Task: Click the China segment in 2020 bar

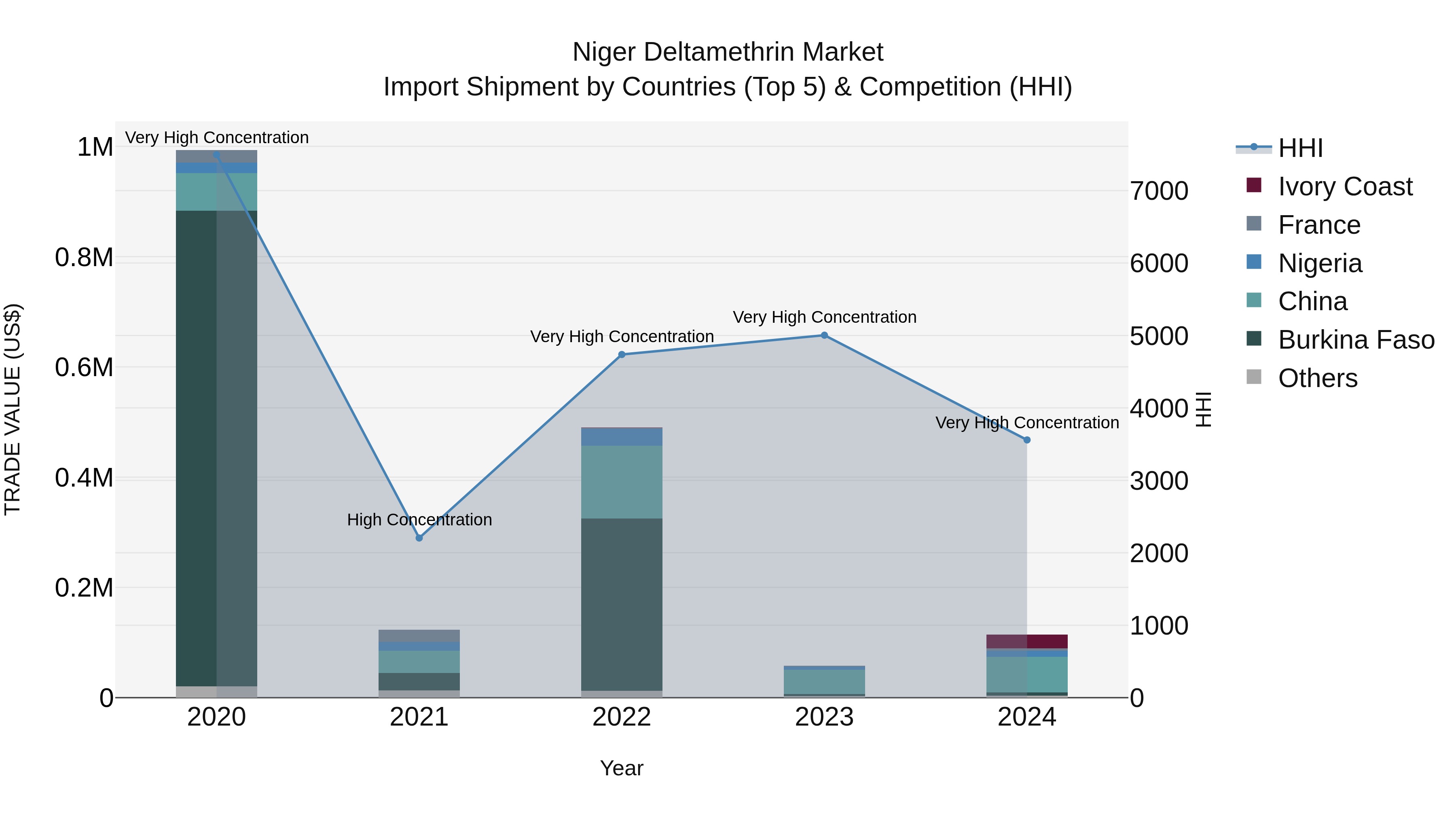Action: (x=216, y=192)
